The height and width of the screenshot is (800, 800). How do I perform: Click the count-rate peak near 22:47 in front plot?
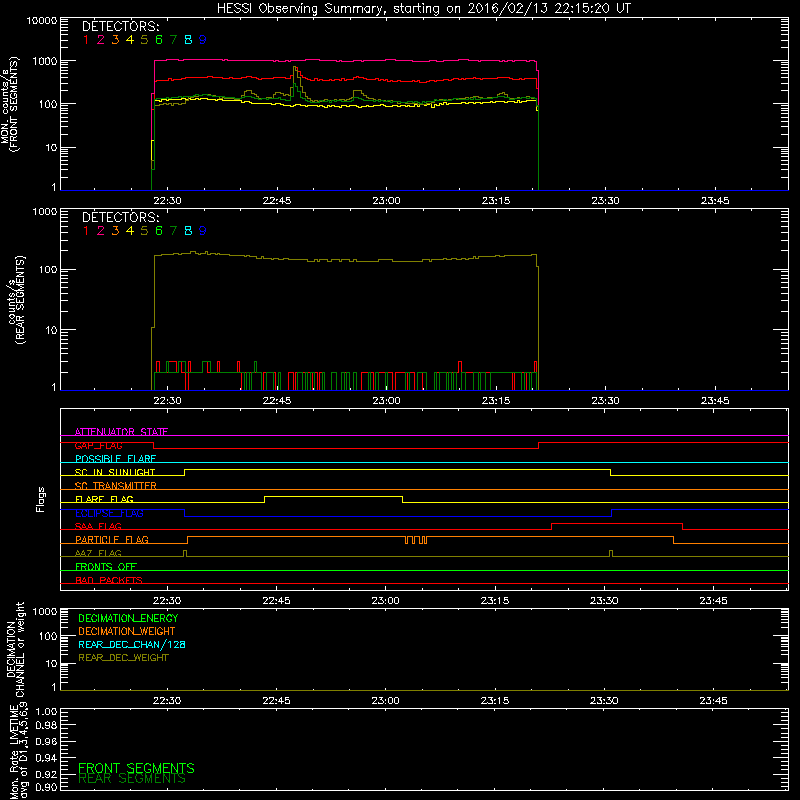click(x=295, y=68)
